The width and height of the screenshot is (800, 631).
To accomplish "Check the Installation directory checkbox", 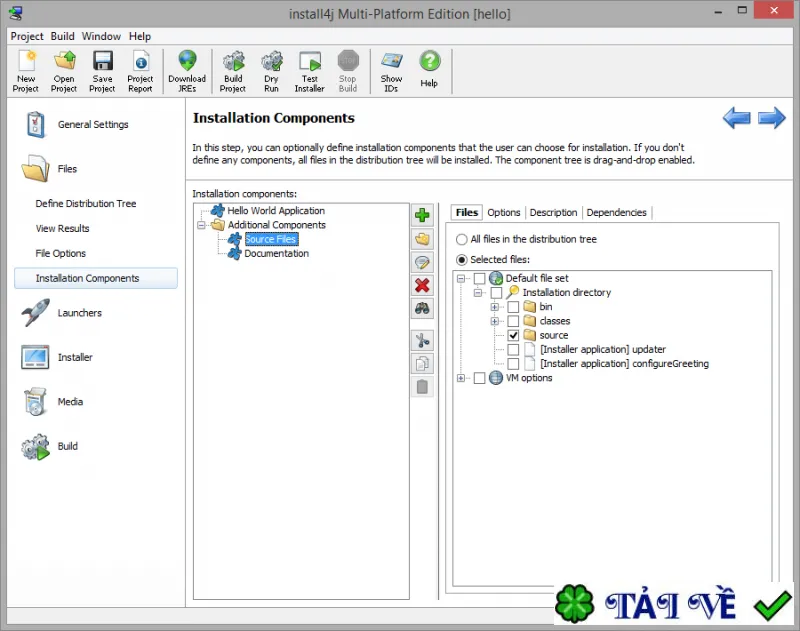I will point(496,292).
